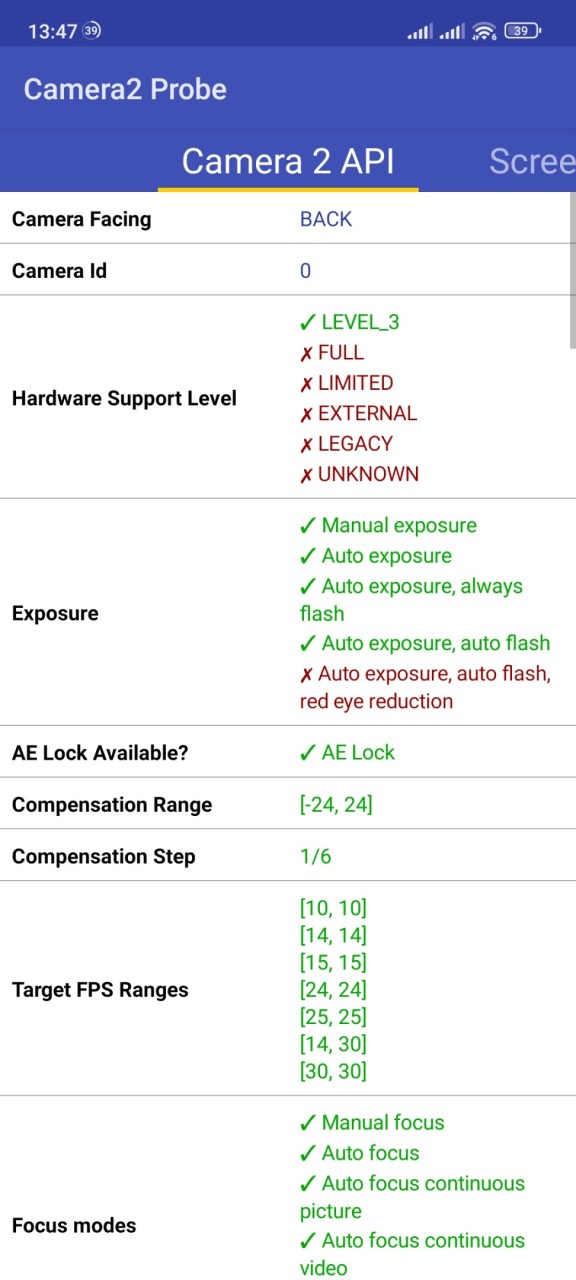Viewport: 576px width, 1280px height.
Task: Open the partially visible Scree tab
Action: pyautogui.click(x=532, y=161)
